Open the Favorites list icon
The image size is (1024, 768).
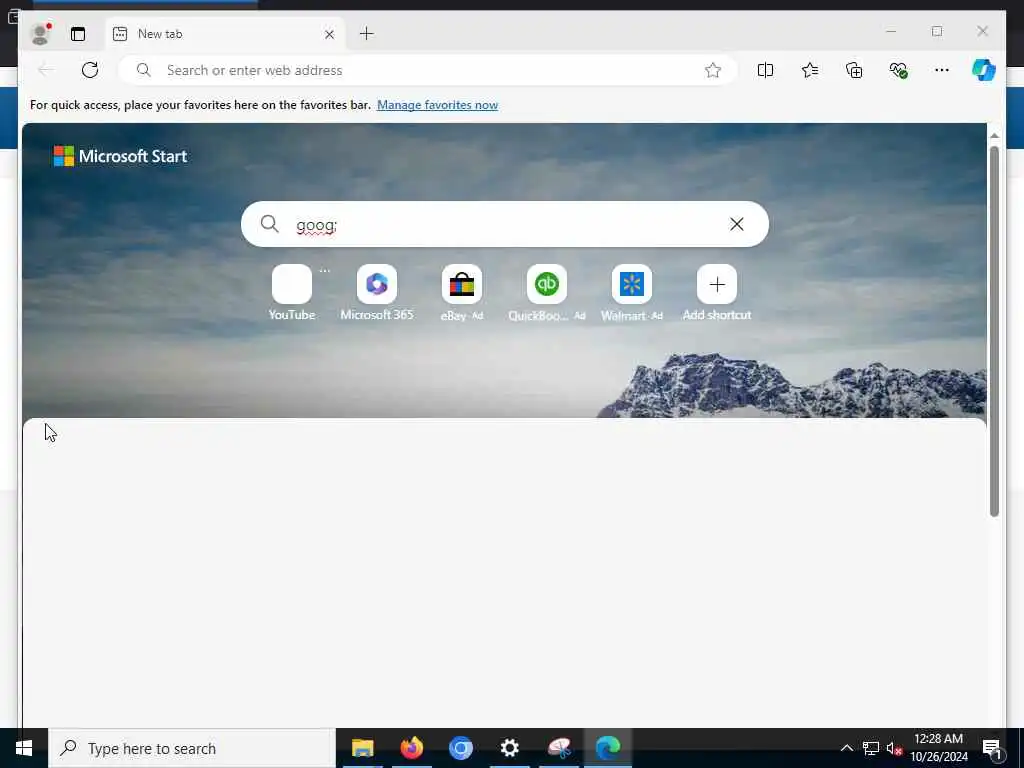[810, 70]
